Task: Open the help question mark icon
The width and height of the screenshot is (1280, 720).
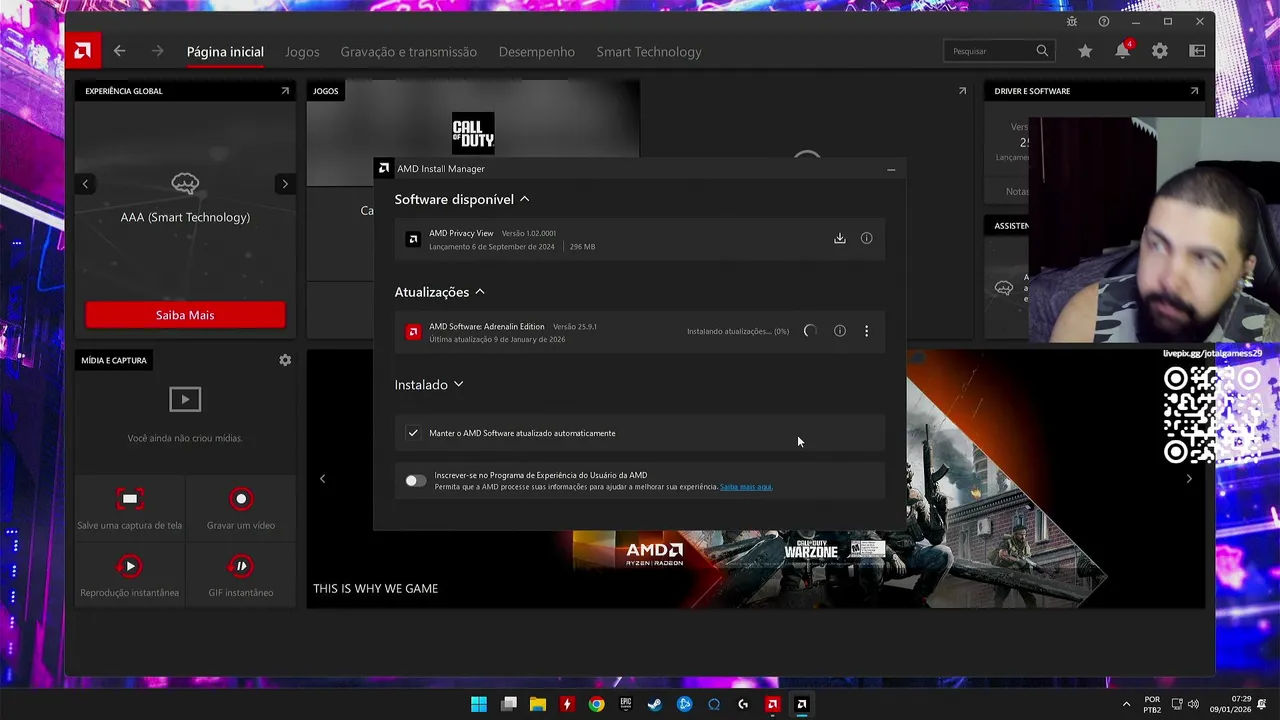Action: (x=1104, y=22)
